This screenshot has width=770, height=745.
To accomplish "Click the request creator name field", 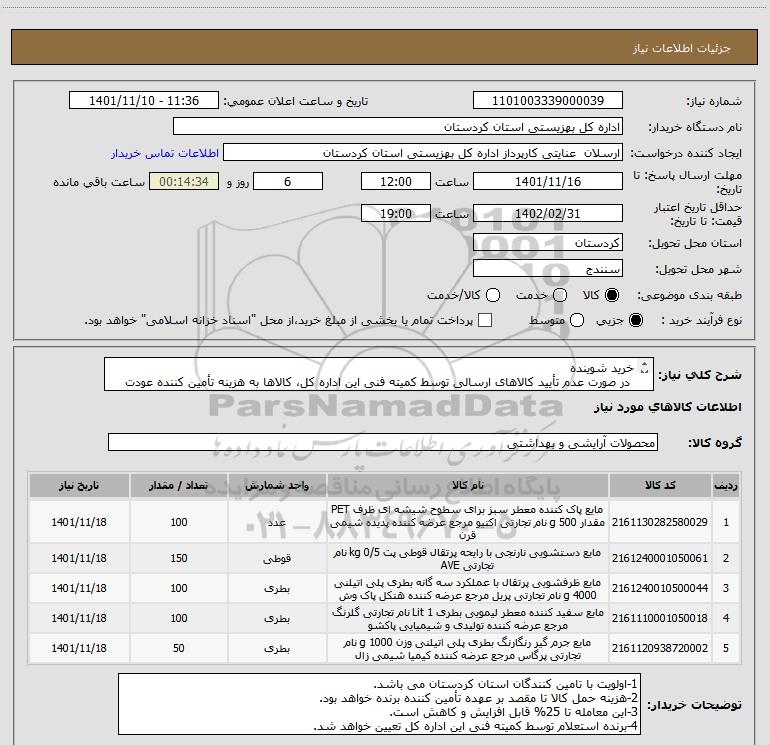I will [423, 153].
